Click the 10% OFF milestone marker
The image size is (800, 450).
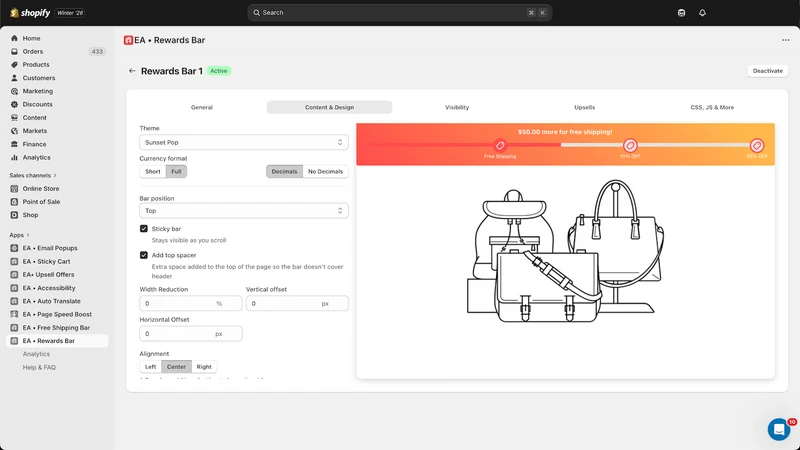point(630,145)
